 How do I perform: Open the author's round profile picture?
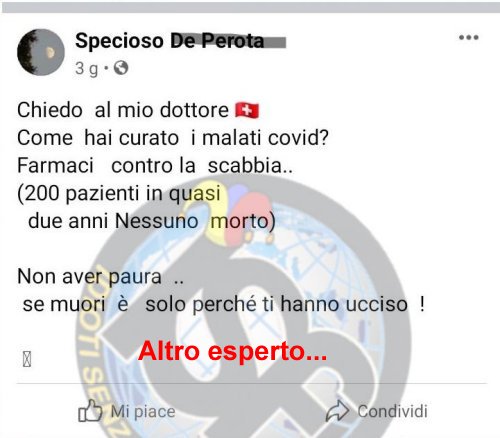click(x=41, y=52)
